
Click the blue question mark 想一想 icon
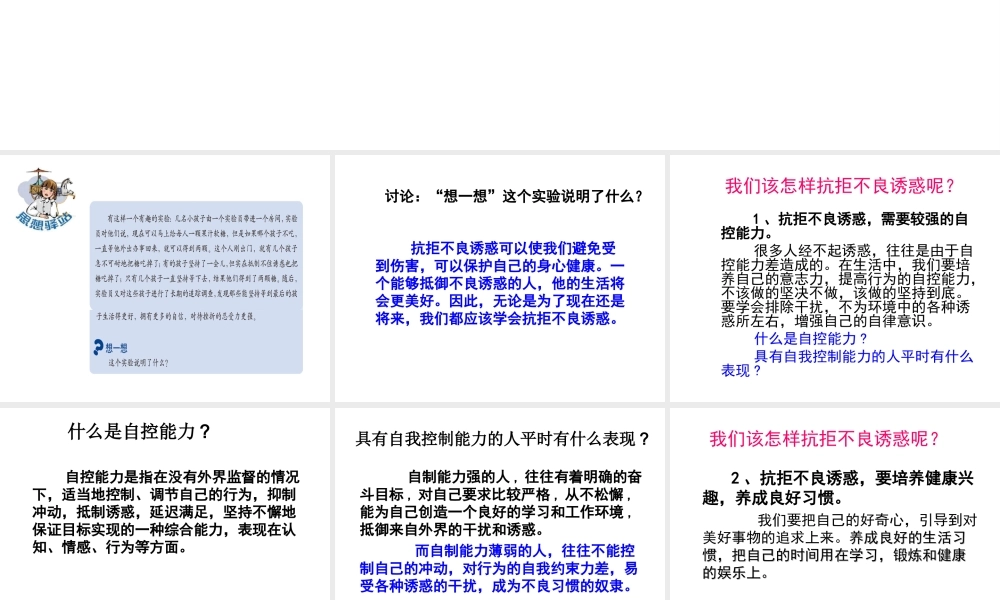click(x=98, y=346)
